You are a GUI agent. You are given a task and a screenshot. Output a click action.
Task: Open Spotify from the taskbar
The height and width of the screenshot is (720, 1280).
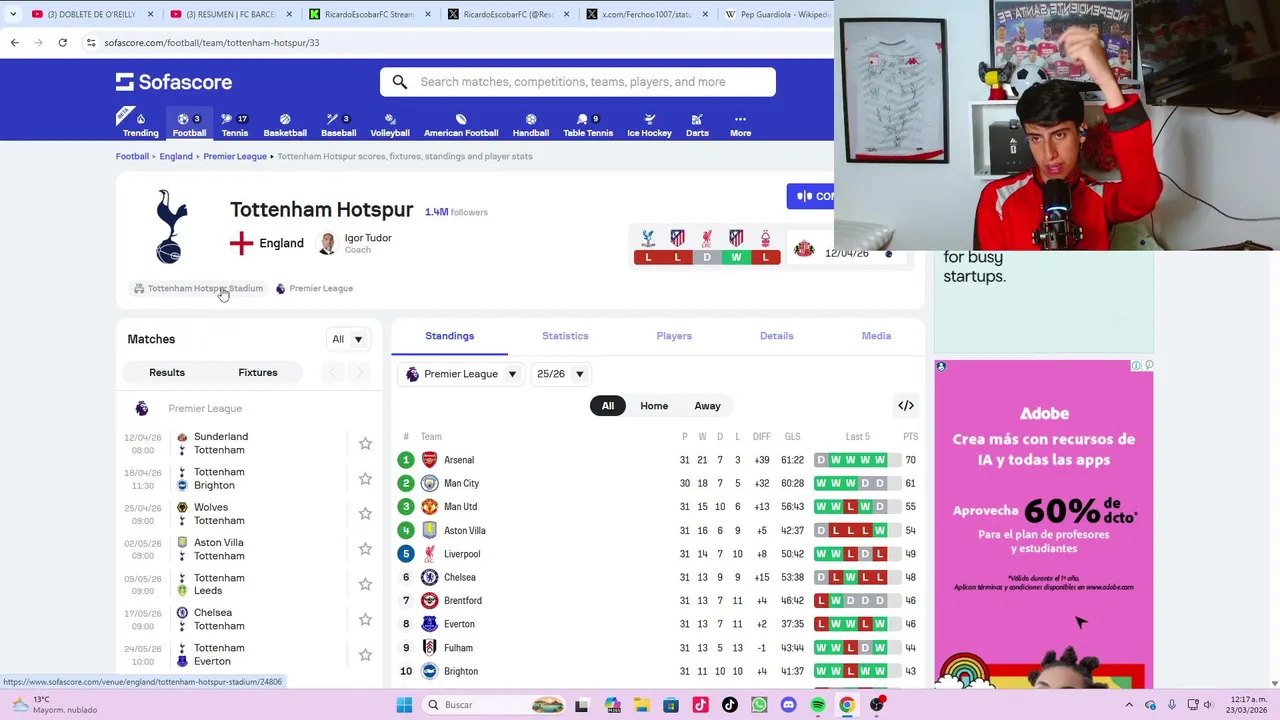point(818,705)
